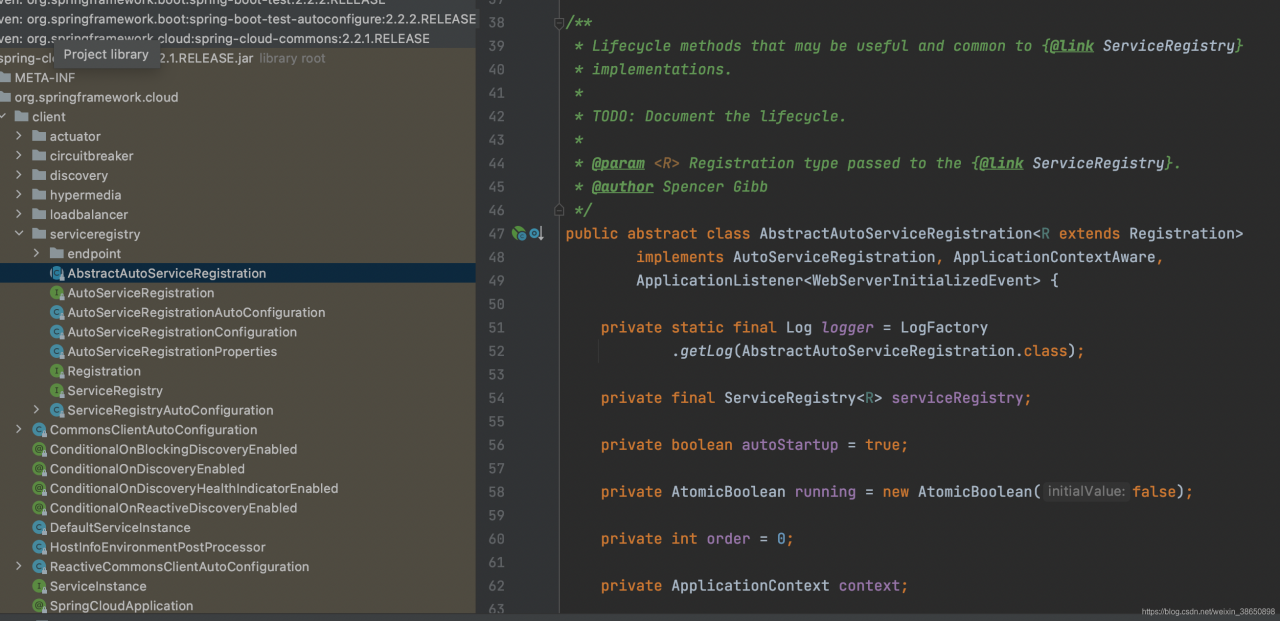Click the loadbalancer package folder icon
This screenshot has height=621, width=1280.
[39, 215]
